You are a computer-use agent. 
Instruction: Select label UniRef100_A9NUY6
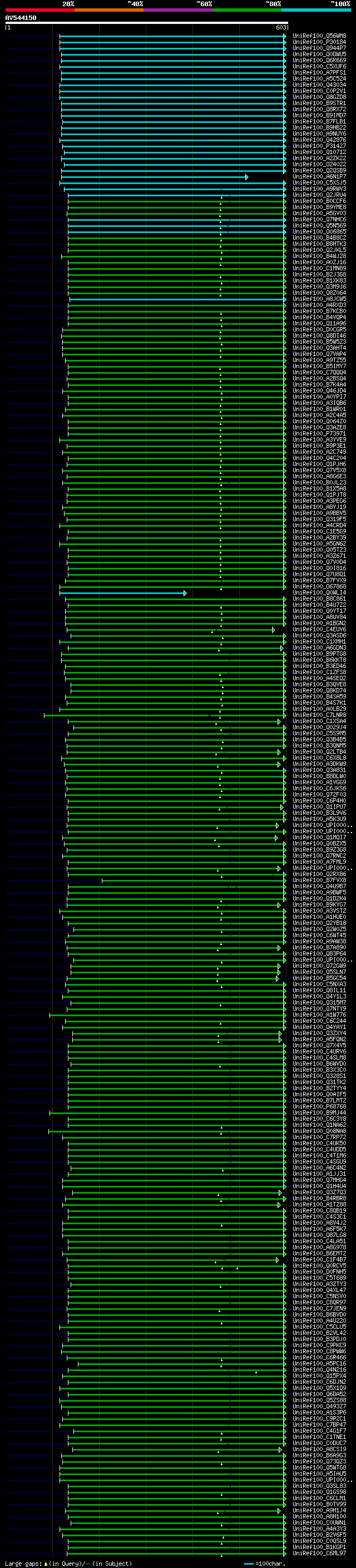(319, 134)
